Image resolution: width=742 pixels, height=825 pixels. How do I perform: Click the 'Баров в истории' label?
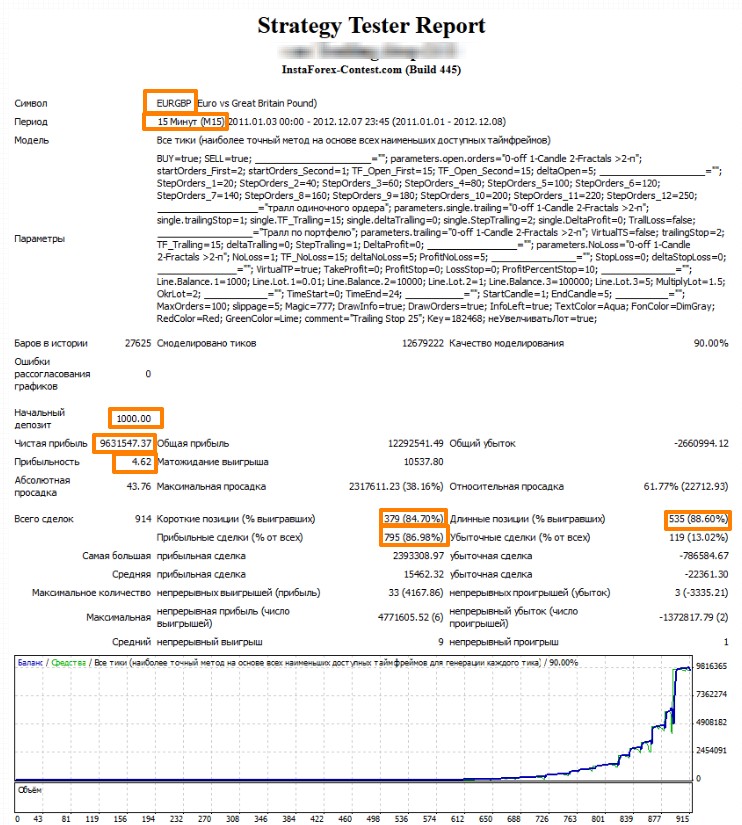click(51, 343)
